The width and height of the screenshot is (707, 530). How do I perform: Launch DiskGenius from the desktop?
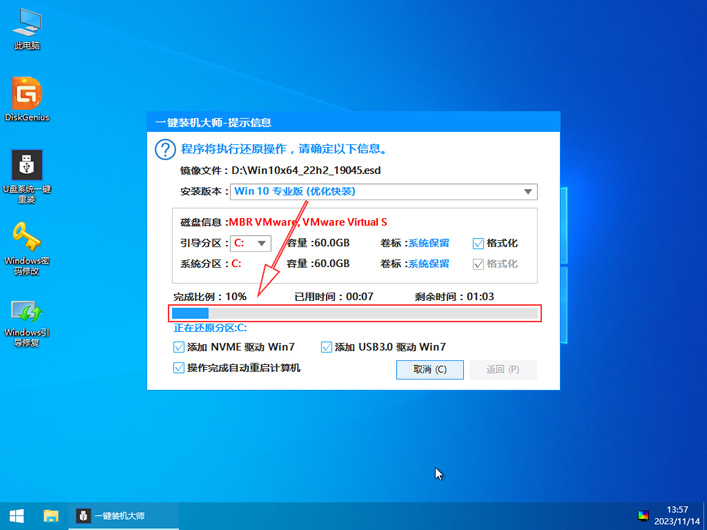coord(27,99)
